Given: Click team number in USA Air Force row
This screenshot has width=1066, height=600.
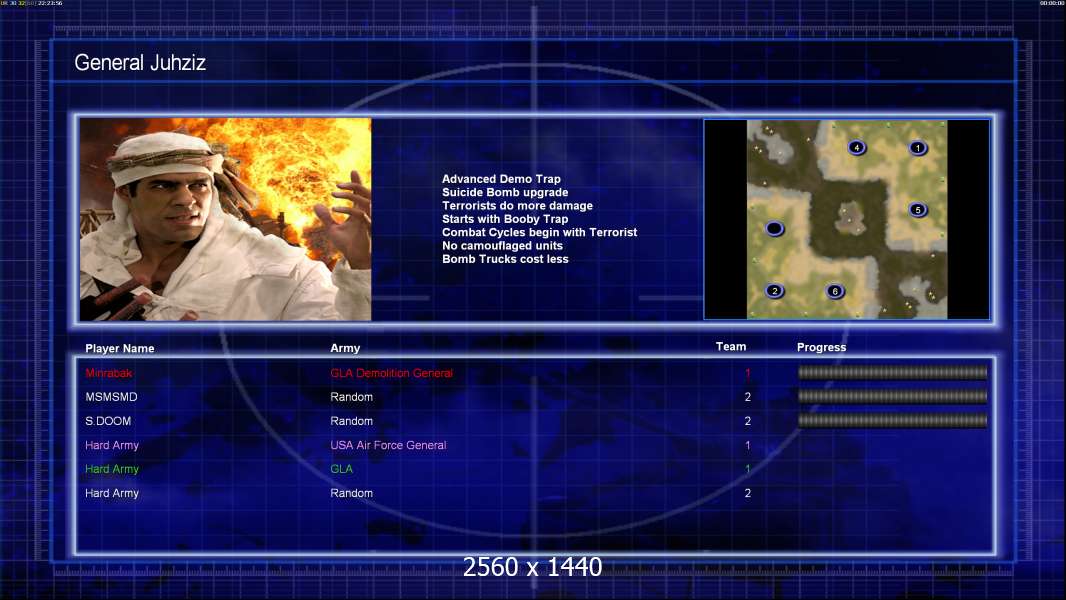Looking at the screenshot, I should pyautogui.click(x=748, y=445).
